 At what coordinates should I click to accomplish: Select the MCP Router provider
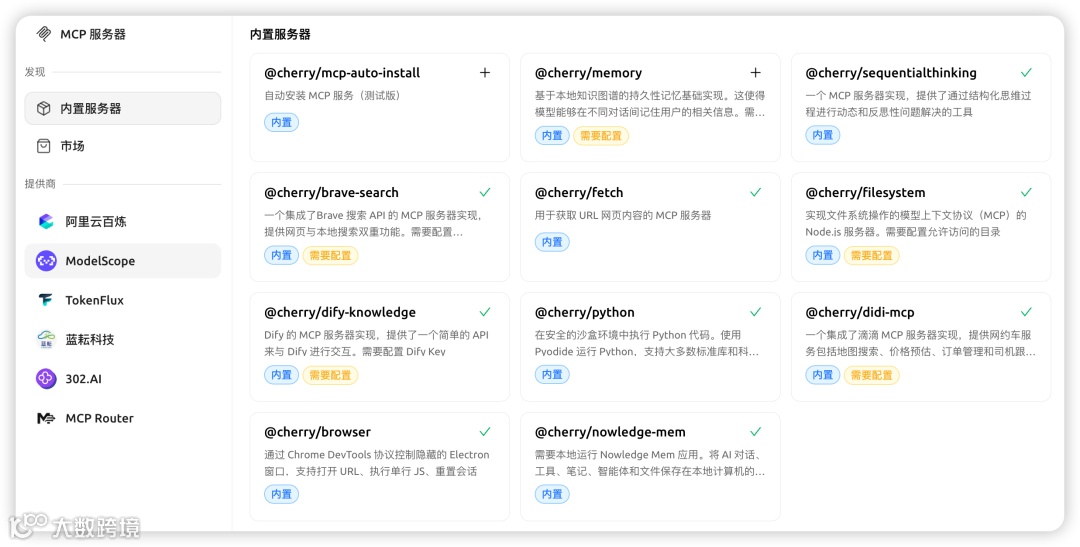point(123,418)
